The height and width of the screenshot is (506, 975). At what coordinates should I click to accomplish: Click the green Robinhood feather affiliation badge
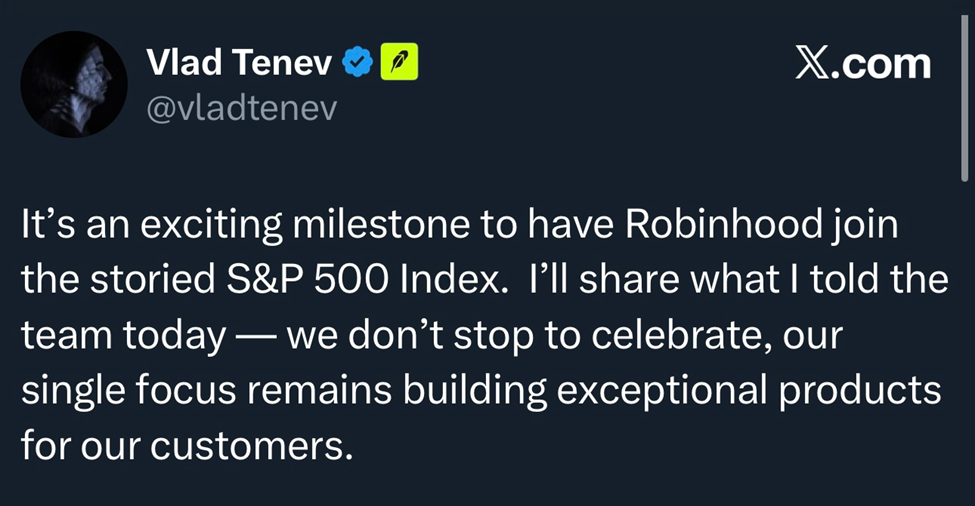point(399,62)
